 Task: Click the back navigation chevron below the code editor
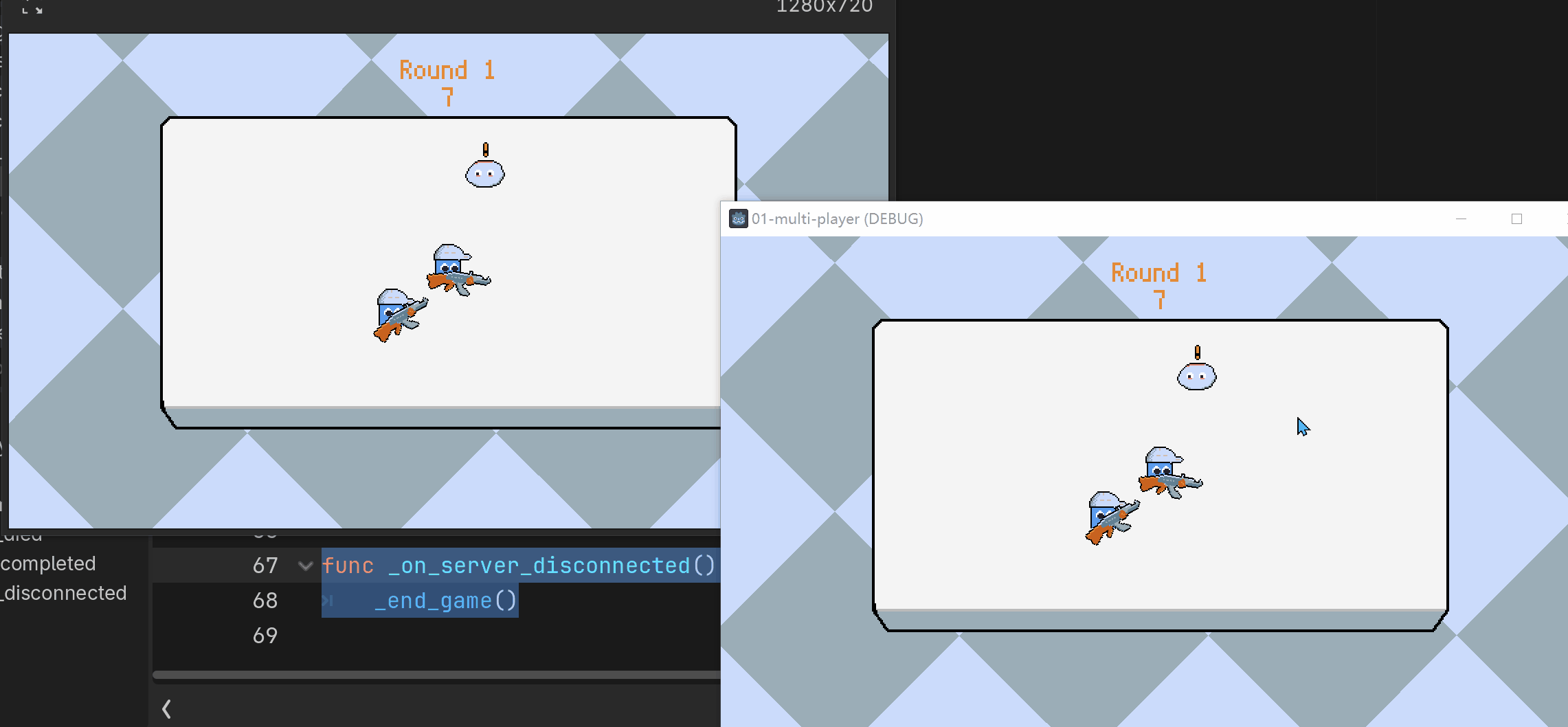[166, 708]
